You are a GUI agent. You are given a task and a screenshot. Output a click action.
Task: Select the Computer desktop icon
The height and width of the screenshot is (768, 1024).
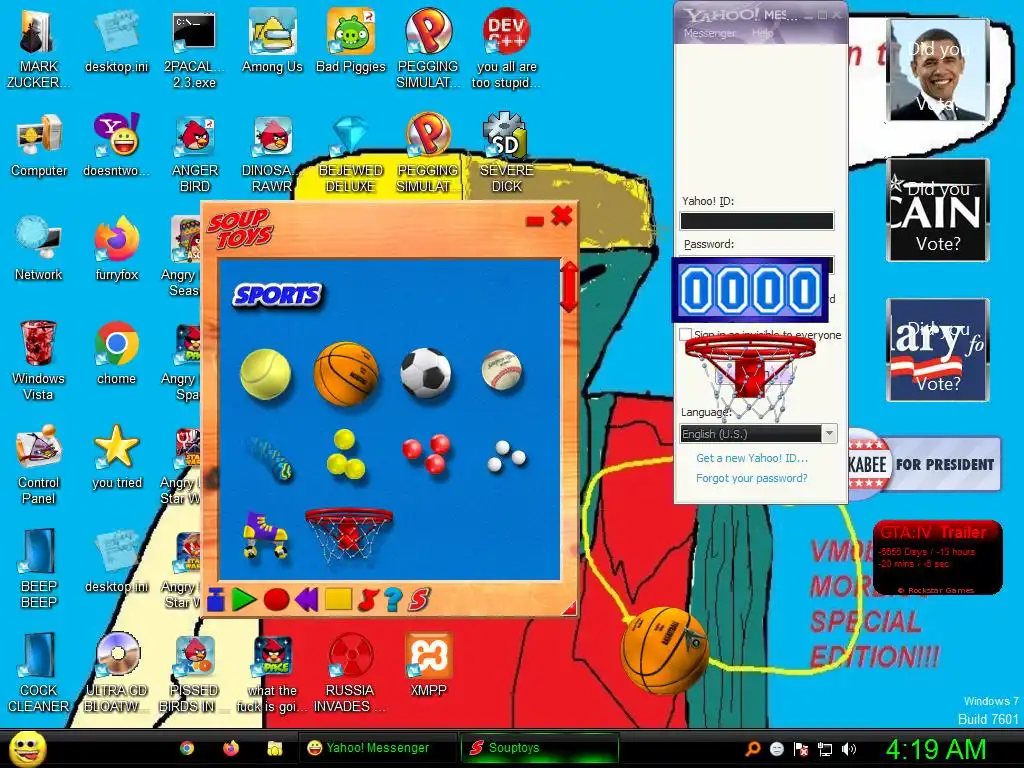pyautogui.click(x=39, y=146)
